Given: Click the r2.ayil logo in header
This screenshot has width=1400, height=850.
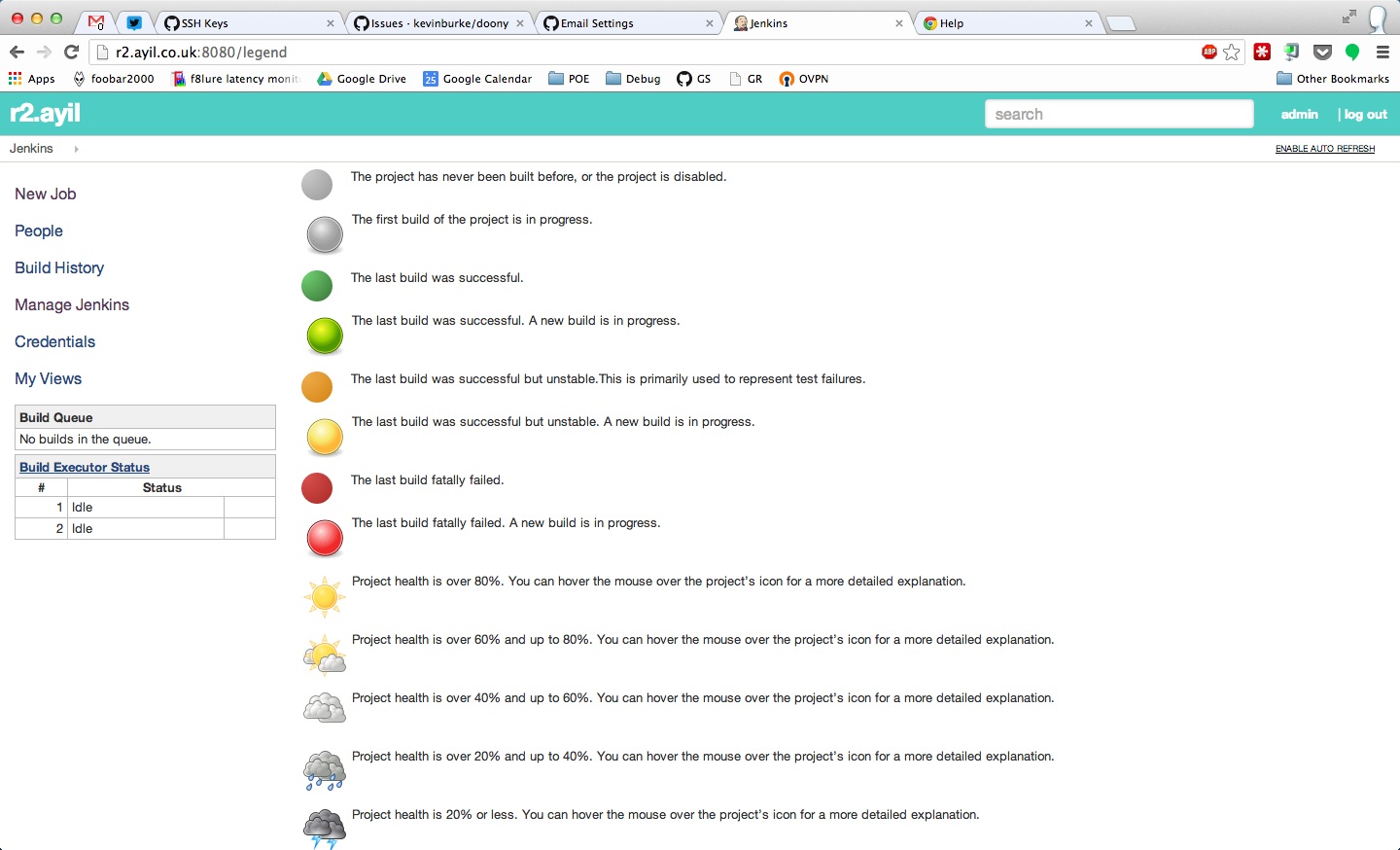Looking at the screenshot, I should click(45, 114).
